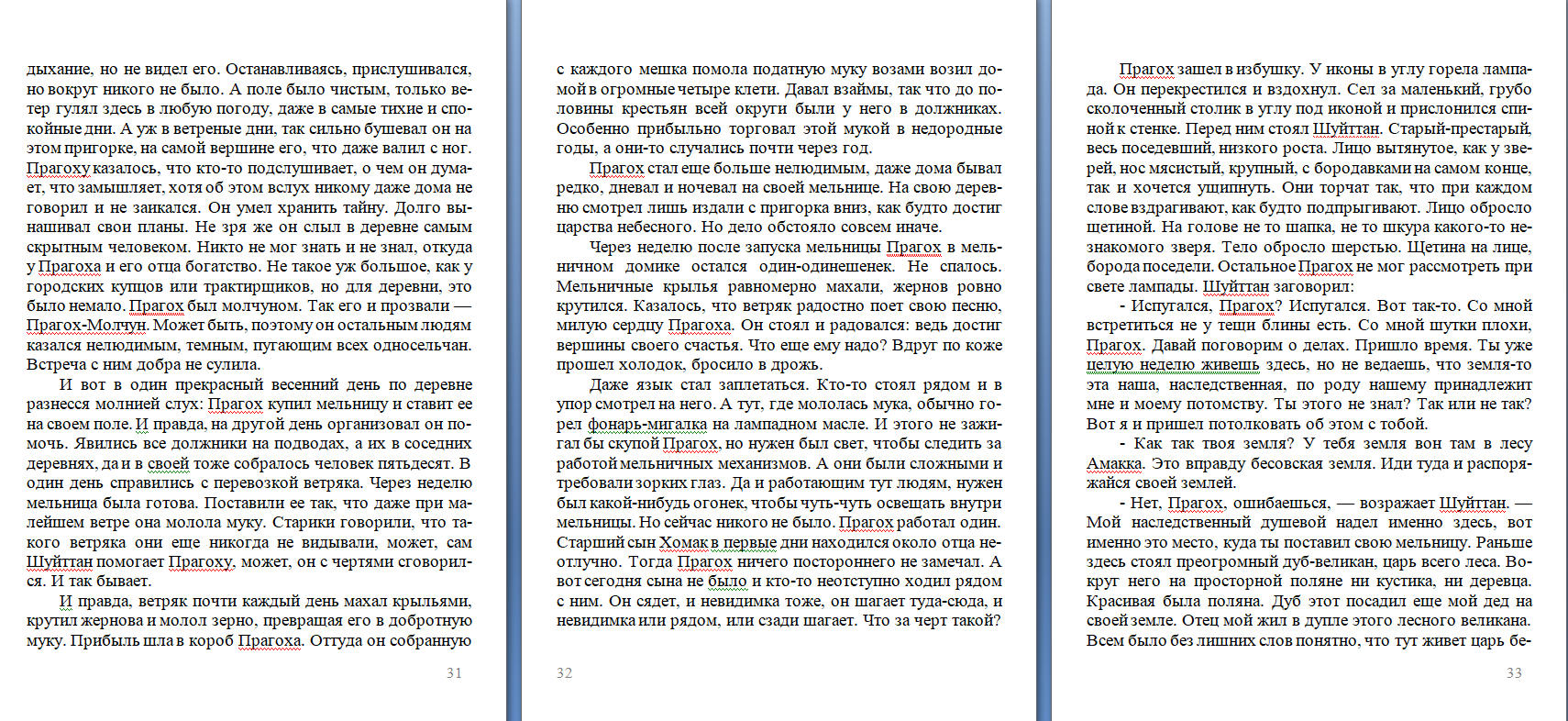Click the underlined name "Амакка" on page 33
This screenshot has width=1568, height=721.
[x=1114, y=463]
